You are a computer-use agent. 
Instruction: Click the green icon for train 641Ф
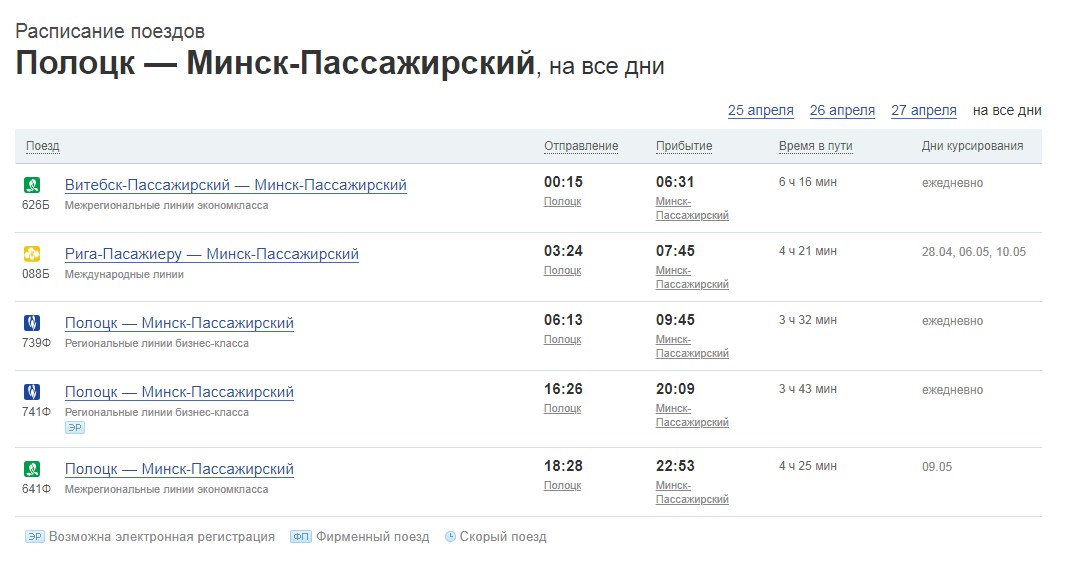point(32,469)
